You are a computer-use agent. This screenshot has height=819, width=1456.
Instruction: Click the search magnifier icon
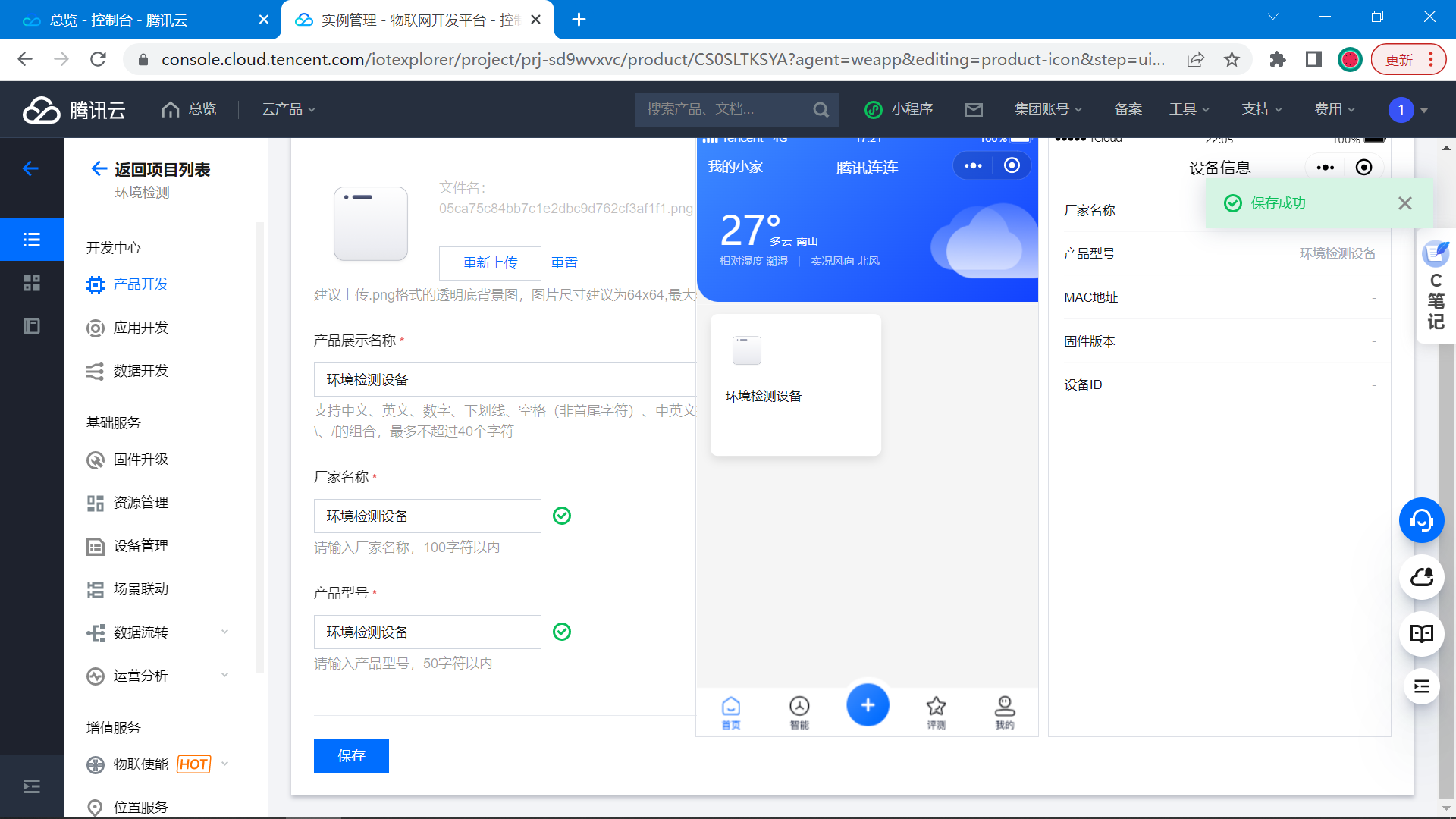821,110
